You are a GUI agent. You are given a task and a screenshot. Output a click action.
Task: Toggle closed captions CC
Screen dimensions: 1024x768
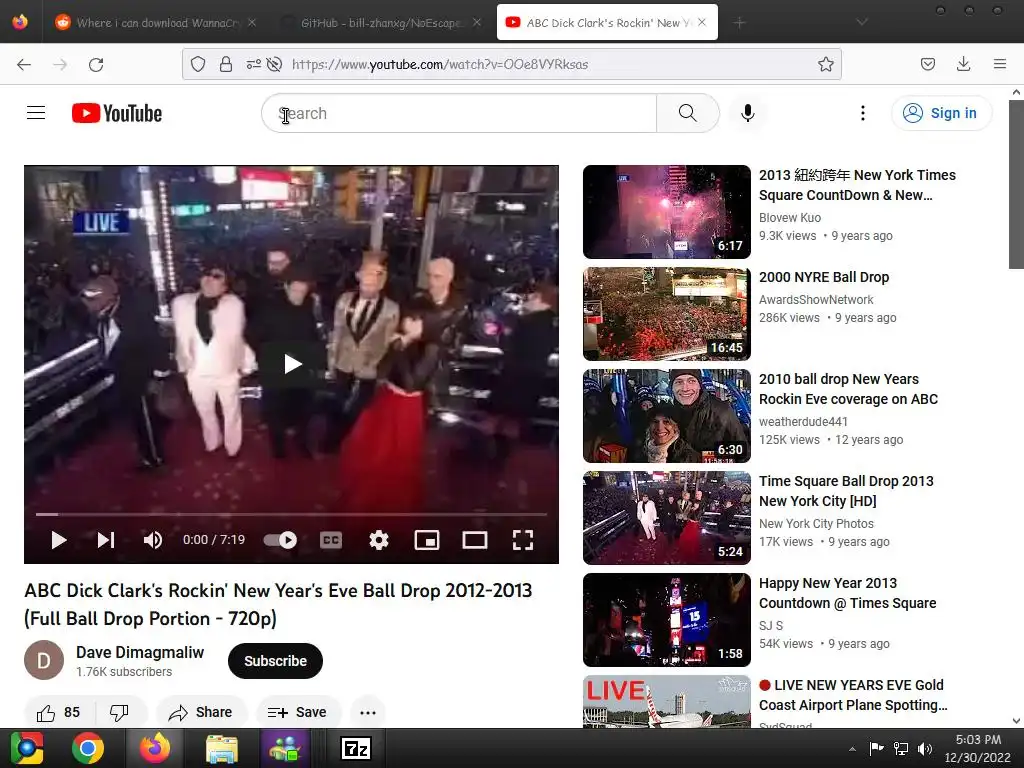pos(331,540)
